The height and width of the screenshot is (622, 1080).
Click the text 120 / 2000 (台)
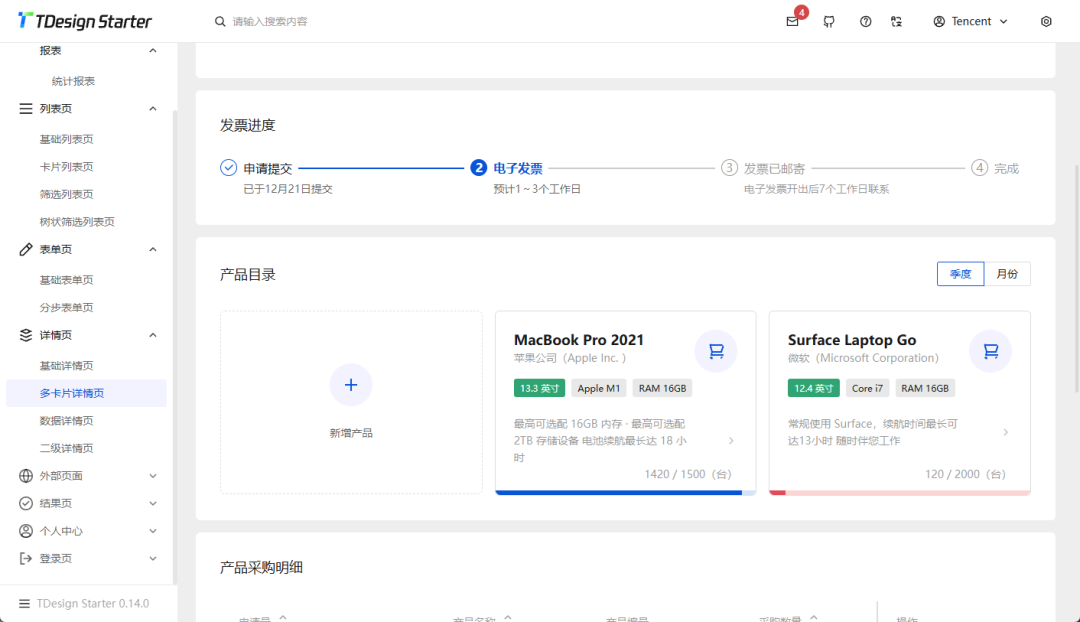tap(965, 475)
